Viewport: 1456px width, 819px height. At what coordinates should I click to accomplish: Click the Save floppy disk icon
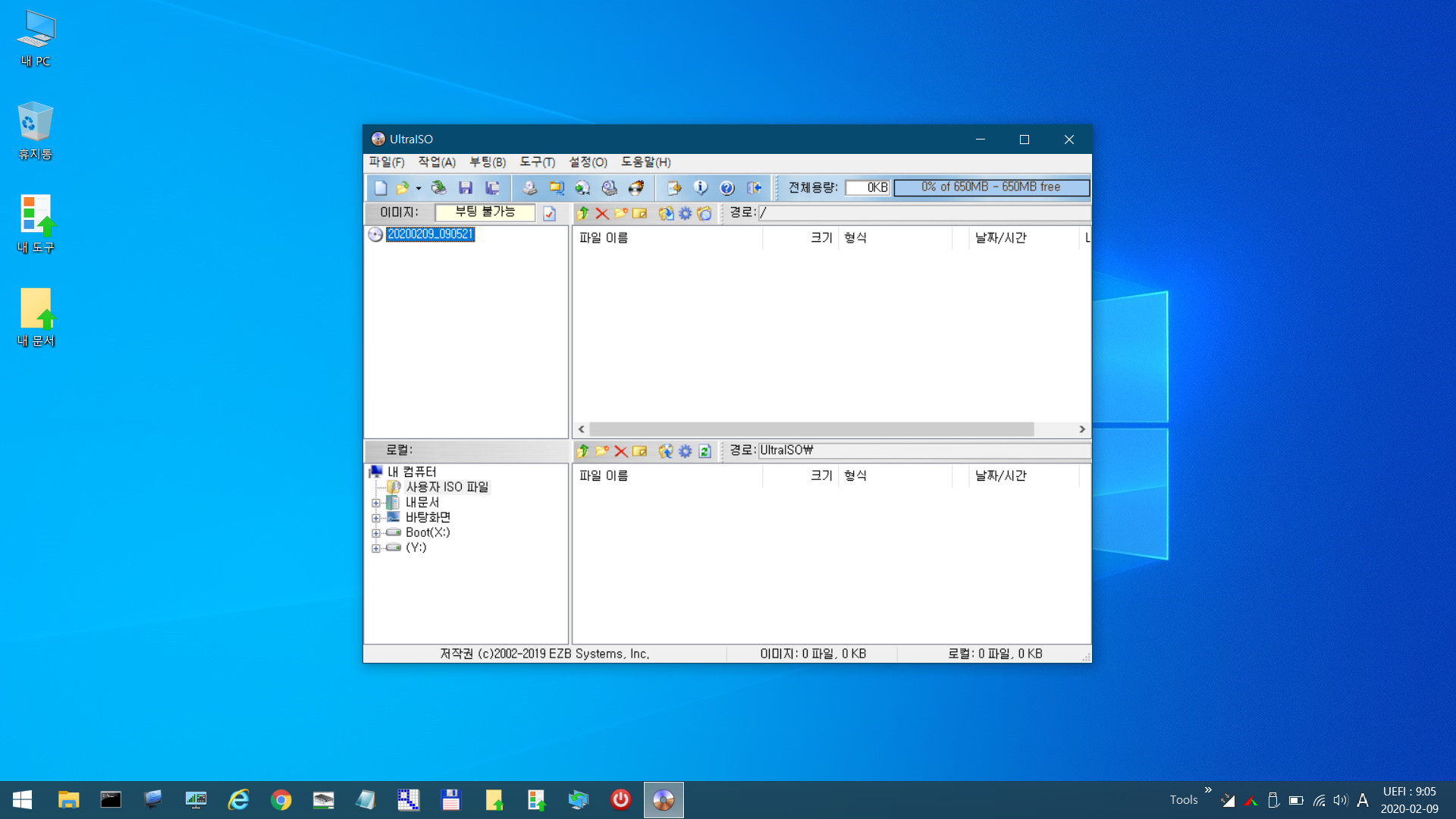[466, 187]
